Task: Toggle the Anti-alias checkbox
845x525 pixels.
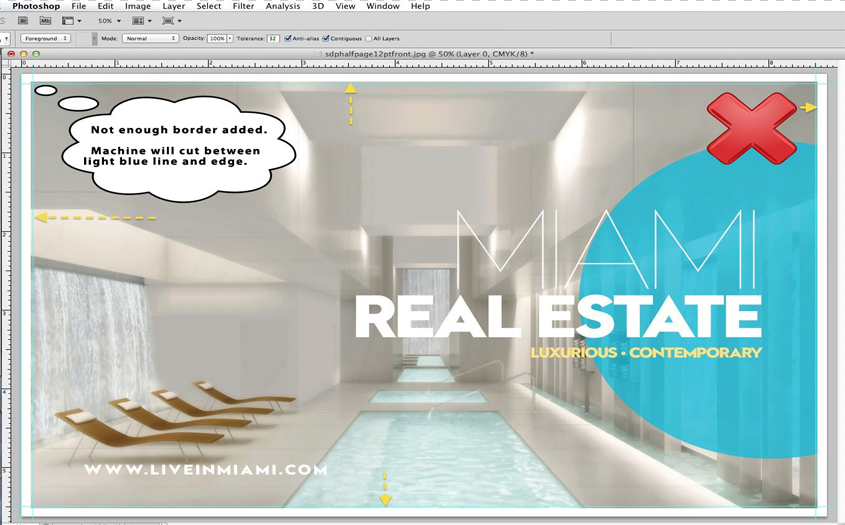Action: 288,38
